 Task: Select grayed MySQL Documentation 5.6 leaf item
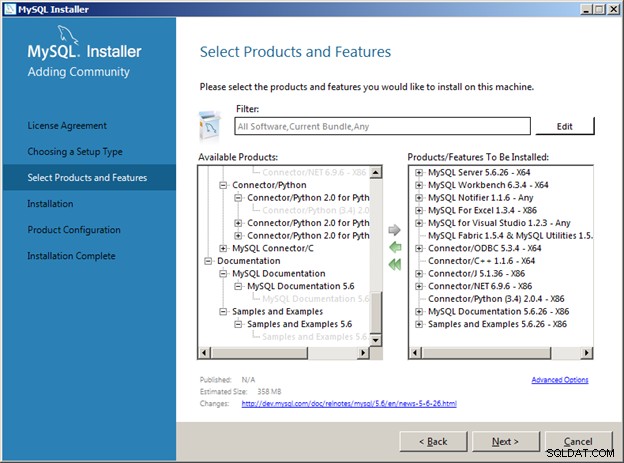click(x=316, y=299)
